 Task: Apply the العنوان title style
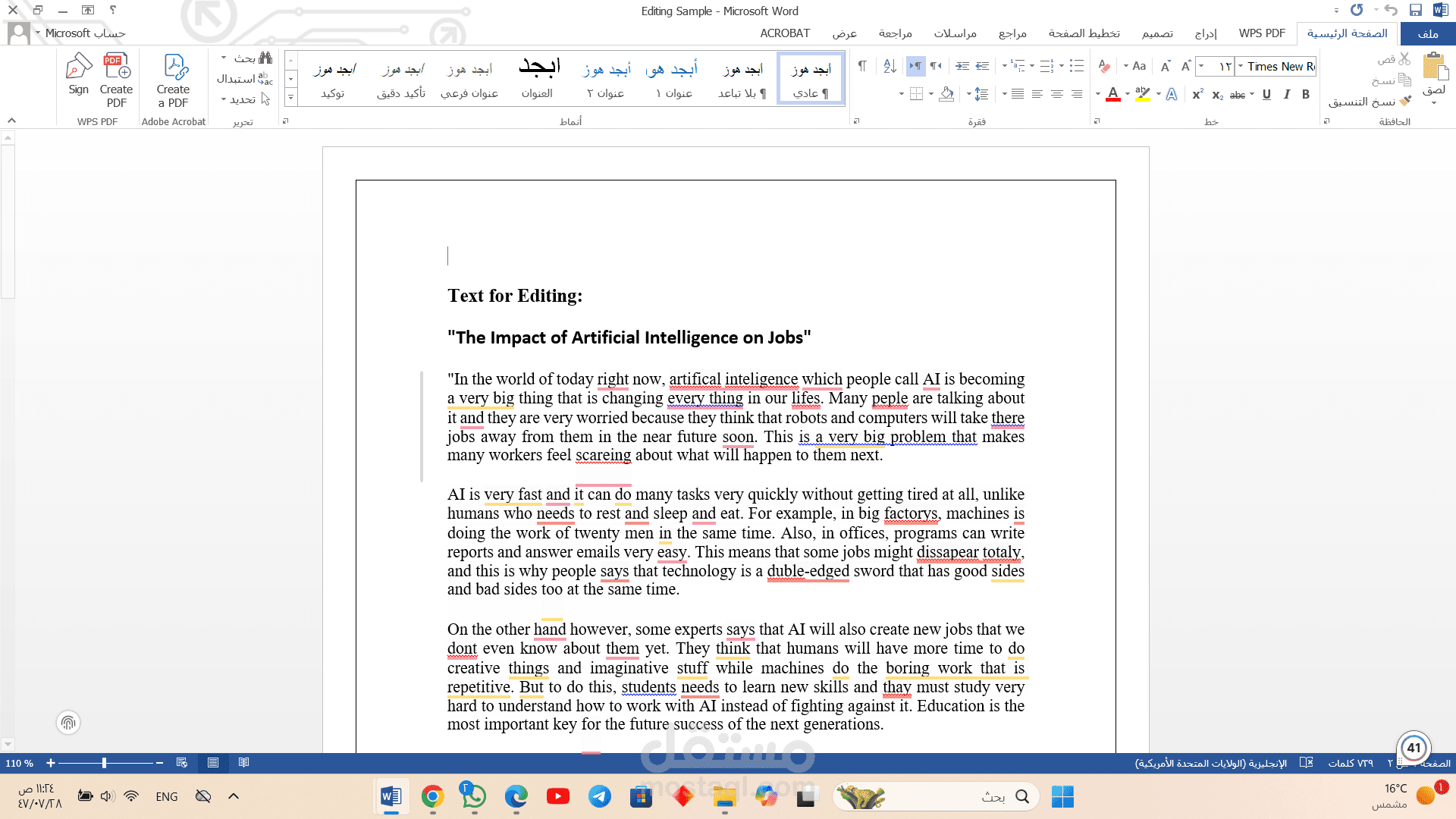click(538, 79)
